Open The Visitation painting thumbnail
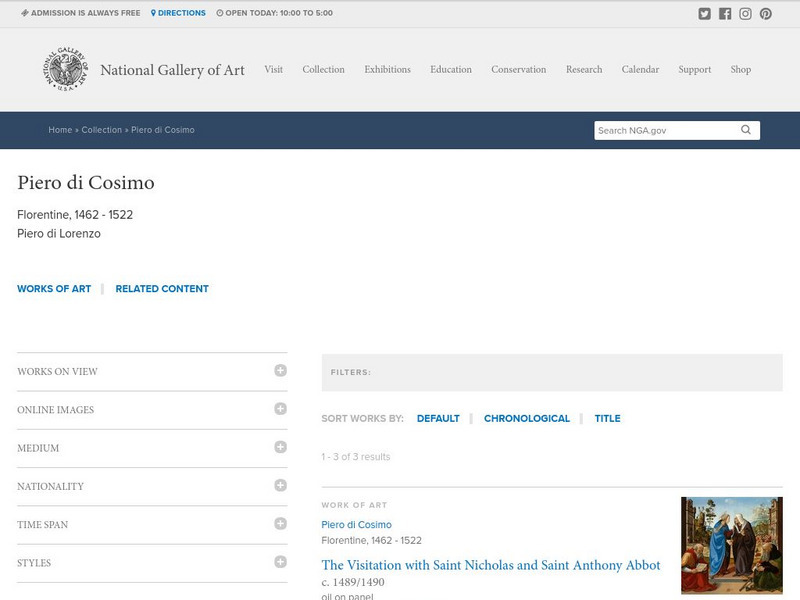Screen dimensions: 800x600 [x=731, y=546]
